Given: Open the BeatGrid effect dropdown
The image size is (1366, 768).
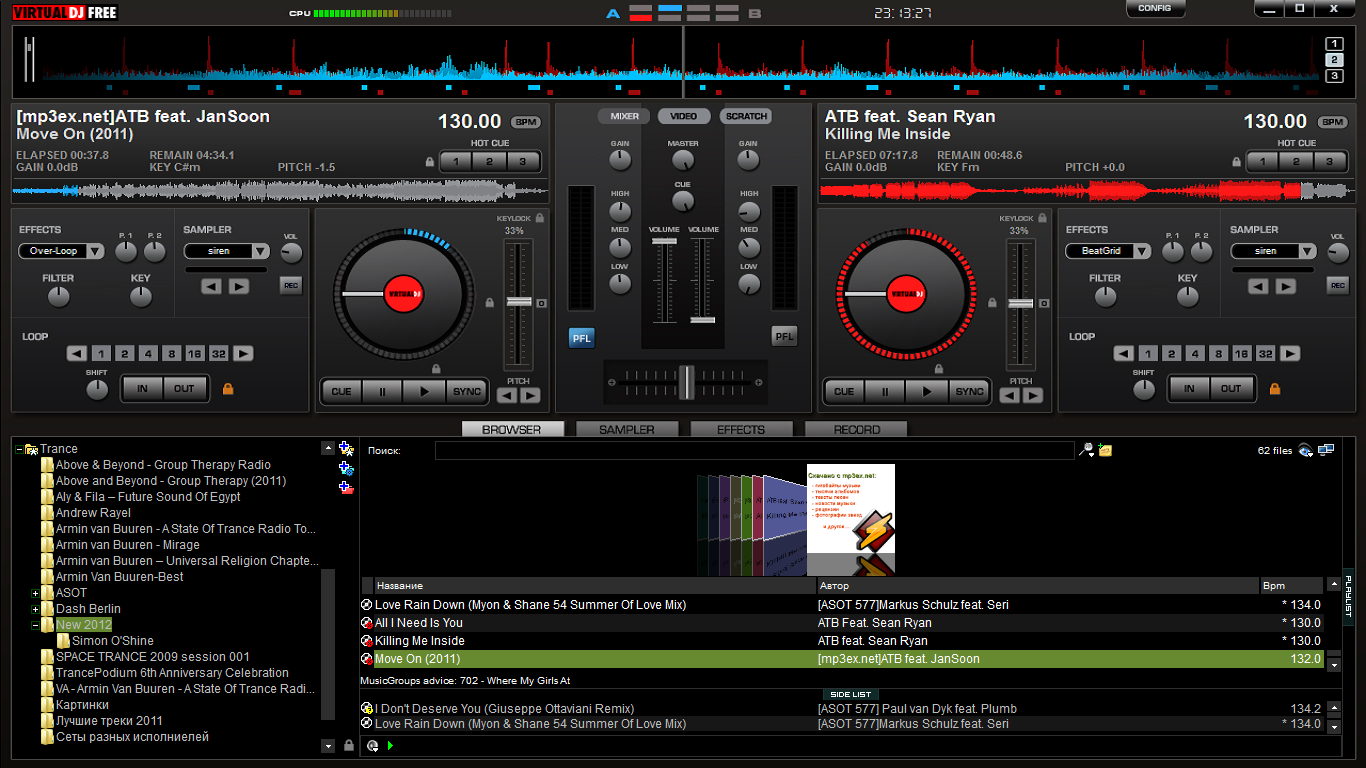Looking at the screenshot, I should click(1142, 251).
